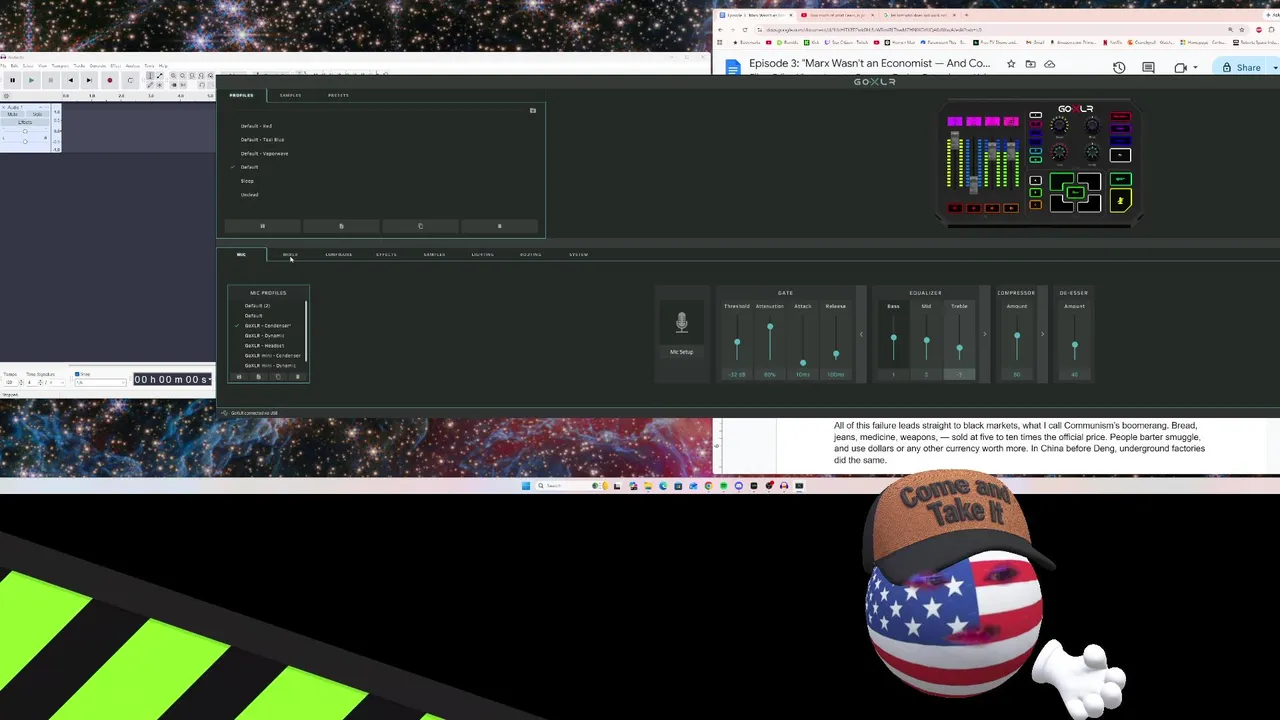Star the Google Docs document
The width and height of the screenshot is (1280, 720).
pyautogui.click(x=1011, y=64)
